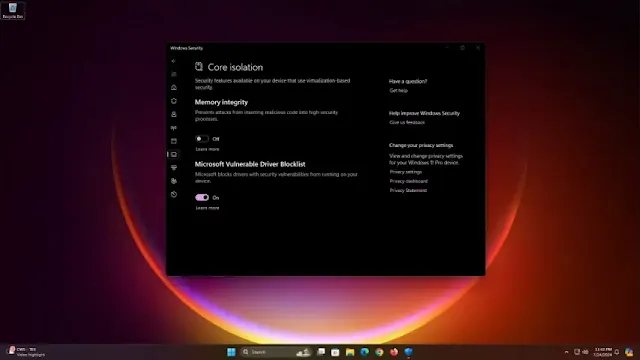Click the Windows Security taskbar icon
This screenshot has width=640, height=360.
[409, 352]
